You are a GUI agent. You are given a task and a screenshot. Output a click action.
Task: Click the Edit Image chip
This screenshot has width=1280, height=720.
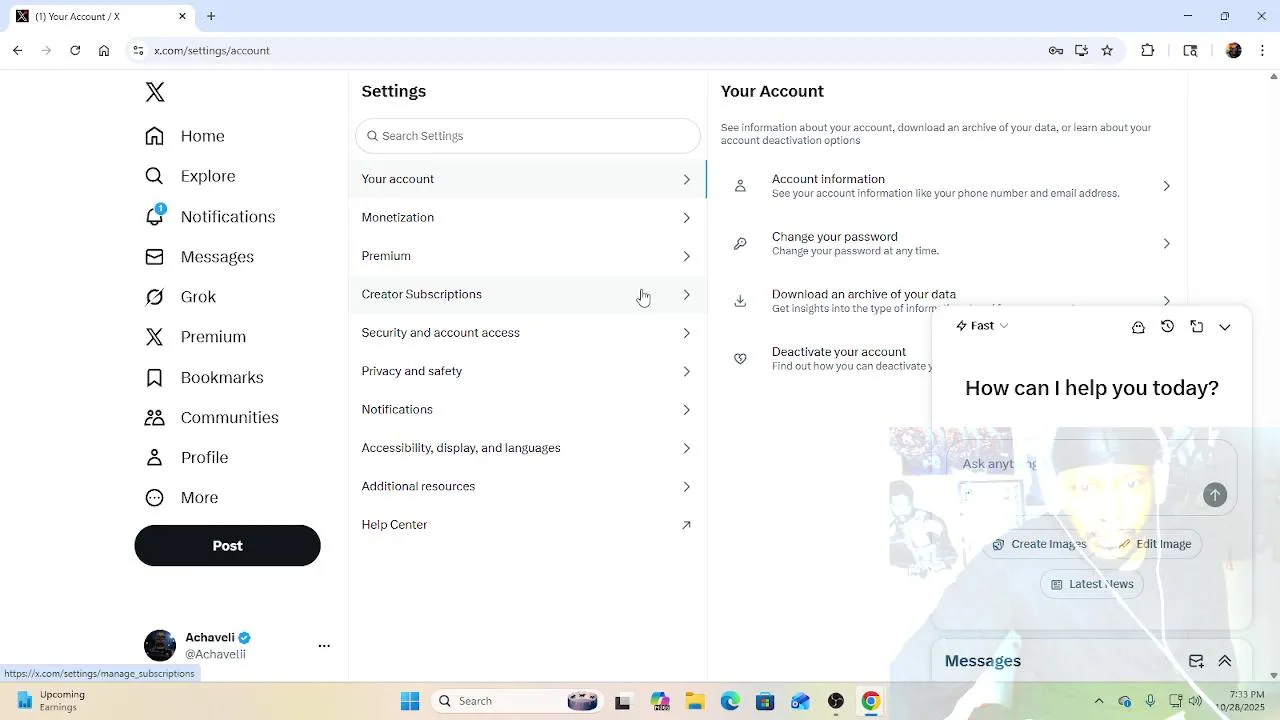(1154, 544)
